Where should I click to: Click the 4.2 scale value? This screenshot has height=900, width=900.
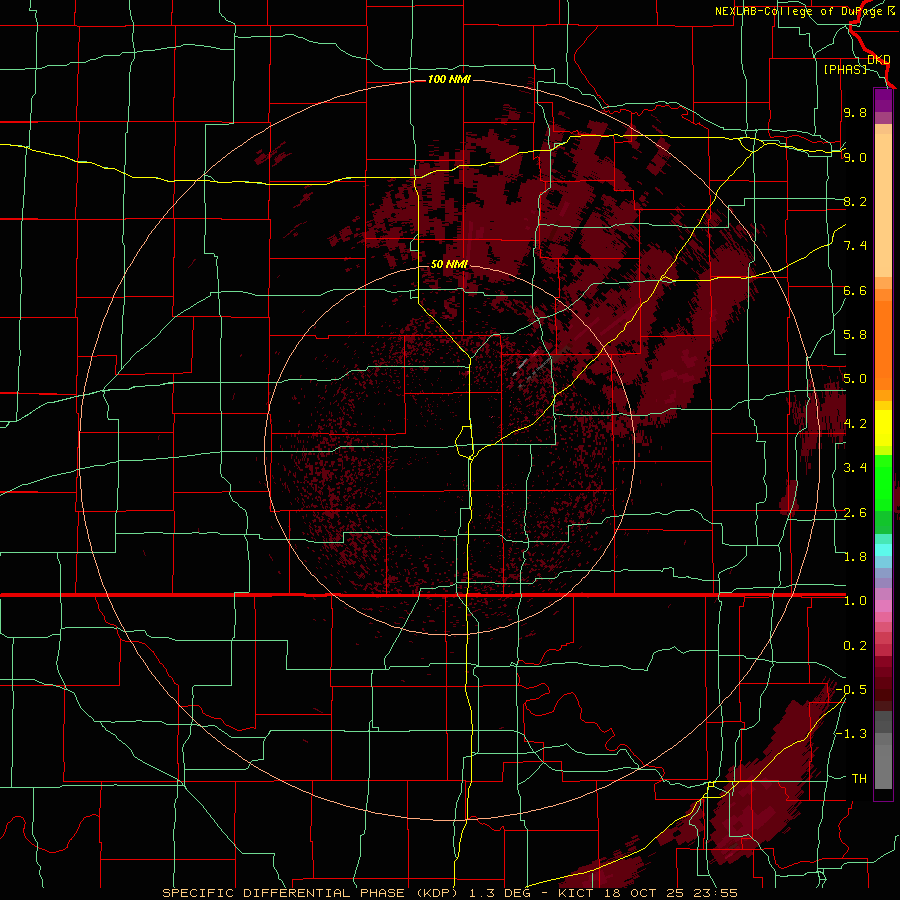pyautogui.click(x=855, y=424)
